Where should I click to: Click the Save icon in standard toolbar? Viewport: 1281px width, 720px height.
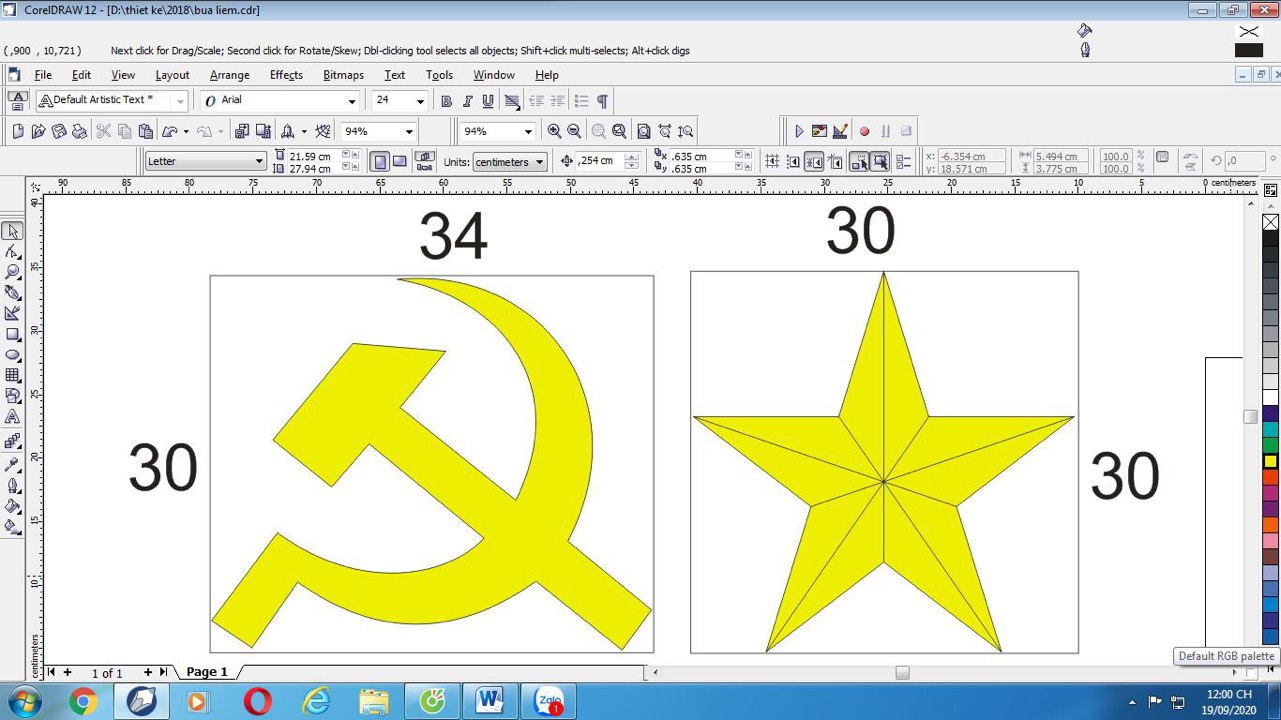tap(59, 131)
